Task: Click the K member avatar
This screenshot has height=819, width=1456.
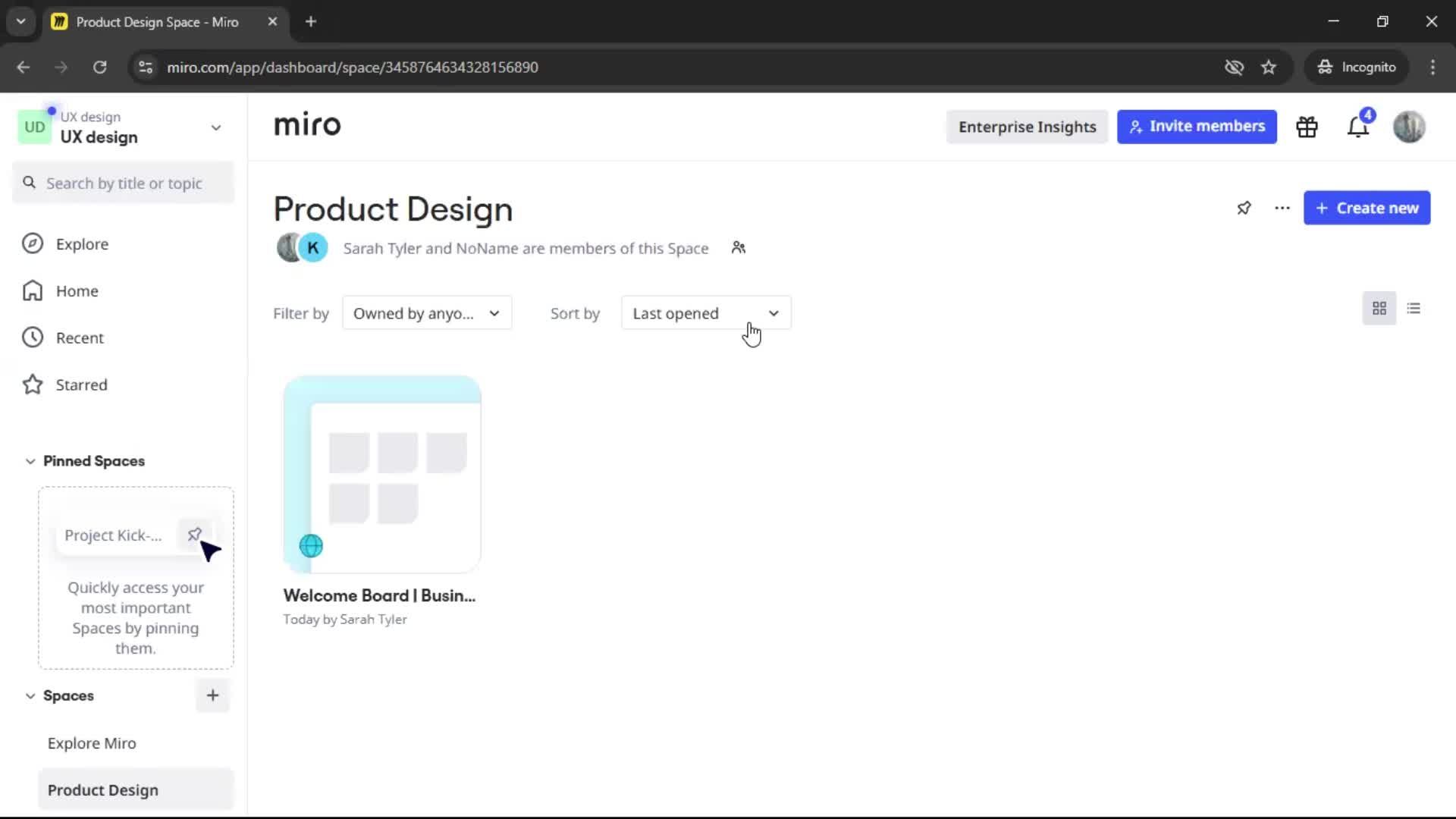Action: 312,248
